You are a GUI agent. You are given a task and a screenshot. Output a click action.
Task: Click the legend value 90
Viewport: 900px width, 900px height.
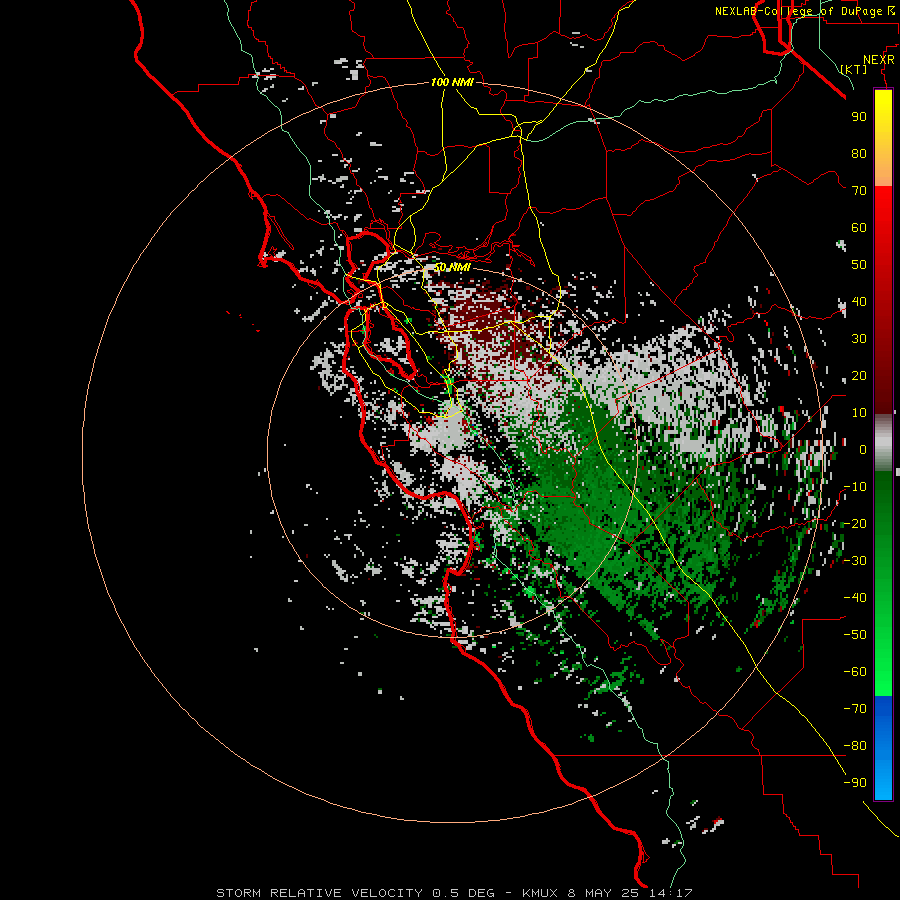[x=859, y=117]
